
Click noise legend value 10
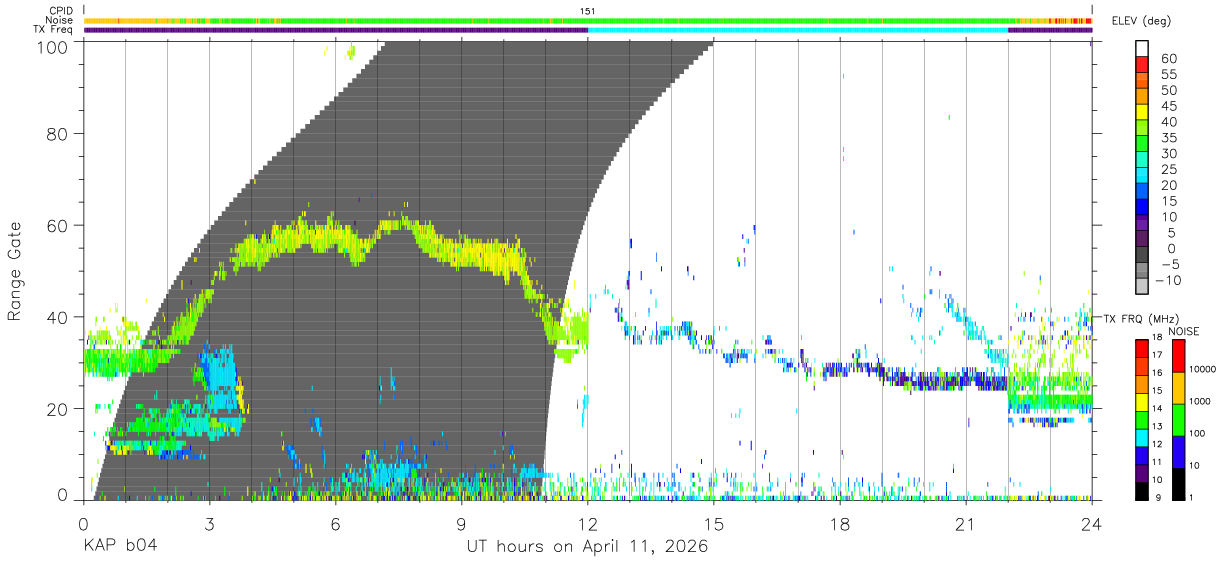click(1194, 465)
